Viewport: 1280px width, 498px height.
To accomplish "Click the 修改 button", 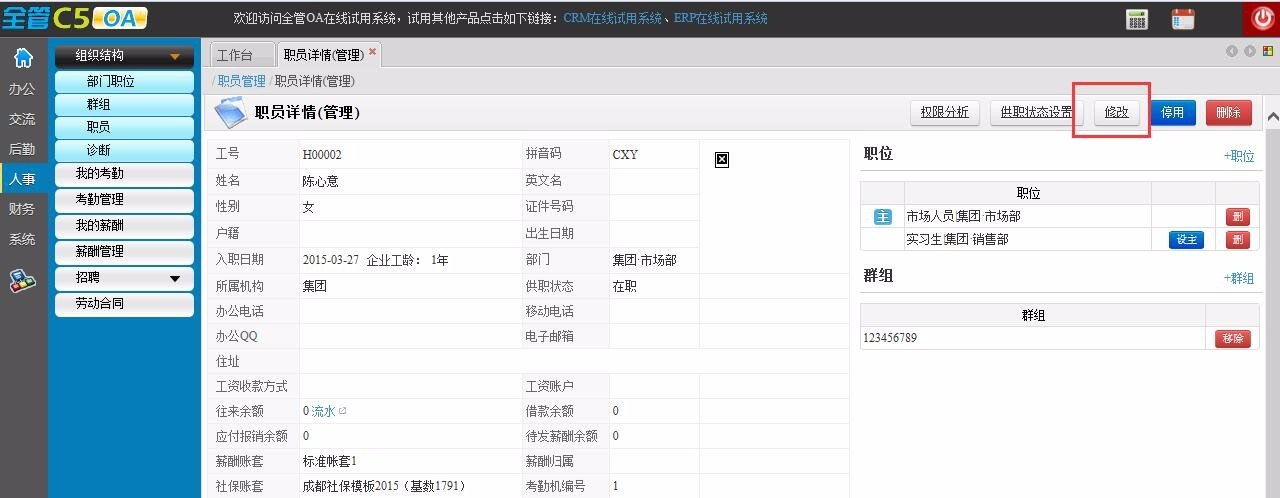I will 1117,113.
